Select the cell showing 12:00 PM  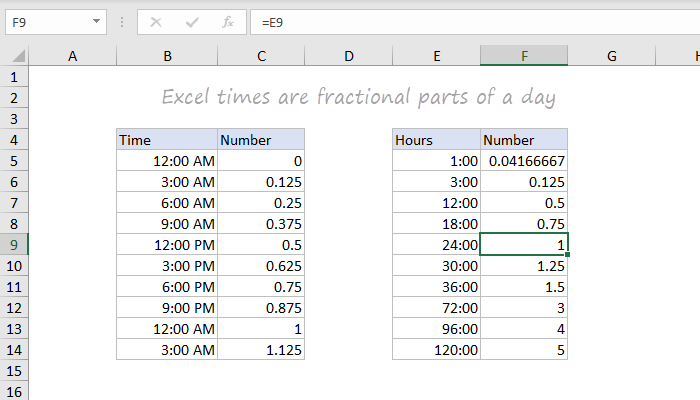pos(167,245)
